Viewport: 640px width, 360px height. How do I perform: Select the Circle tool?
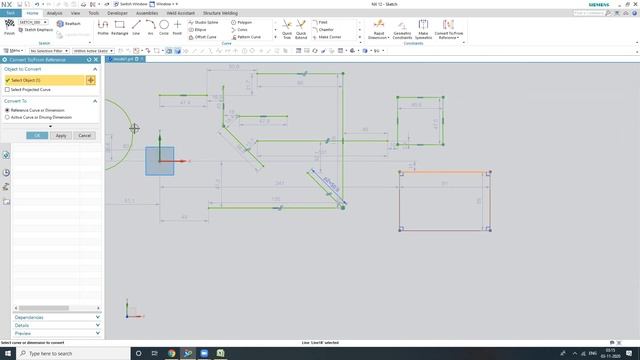[164, 28]
